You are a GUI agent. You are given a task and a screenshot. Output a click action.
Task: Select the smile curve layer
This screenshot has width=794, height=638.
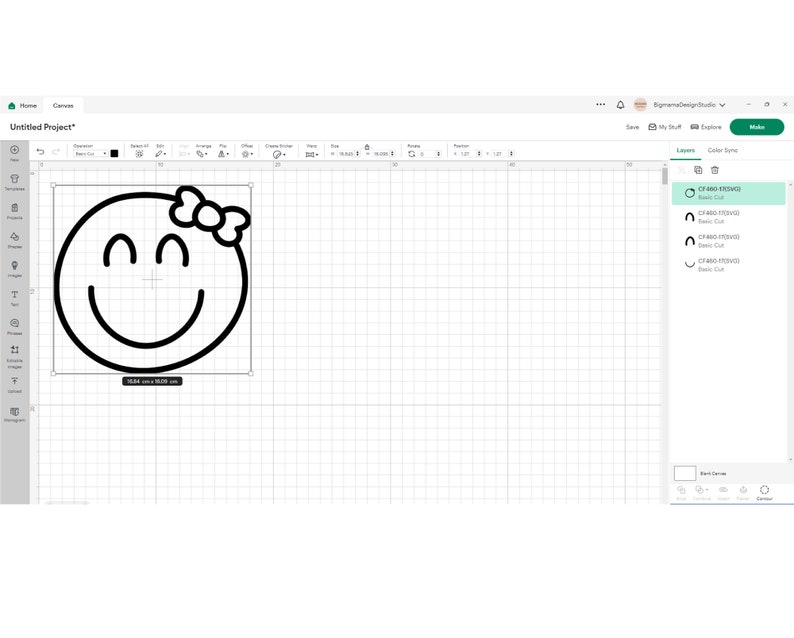(728, 264)
